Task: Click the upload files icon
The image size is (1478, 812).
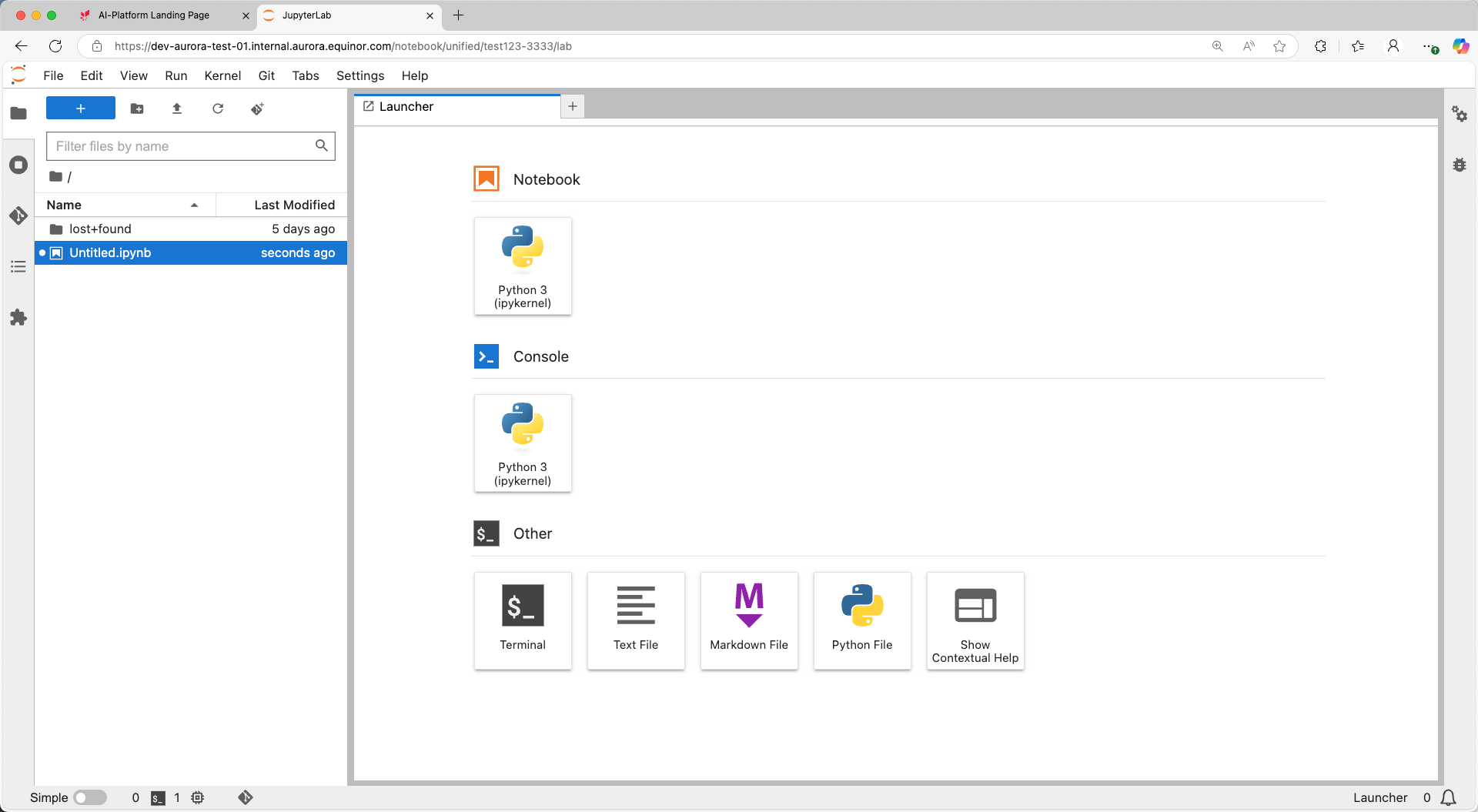Action: (x=176, y=109)
